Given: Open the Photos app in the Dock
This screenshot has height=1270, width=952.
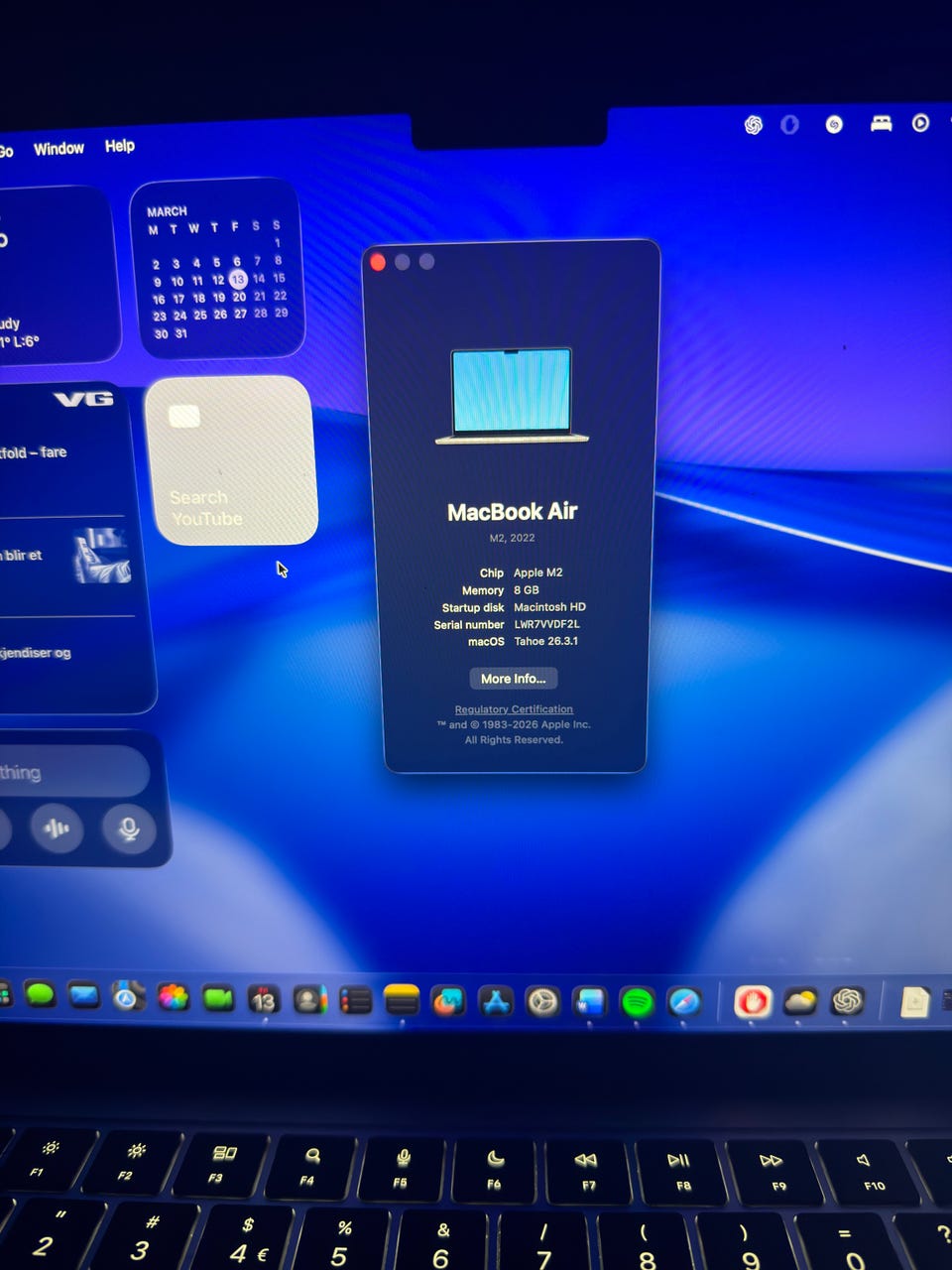Looking at the screenshot, I should tap(174, 997).
